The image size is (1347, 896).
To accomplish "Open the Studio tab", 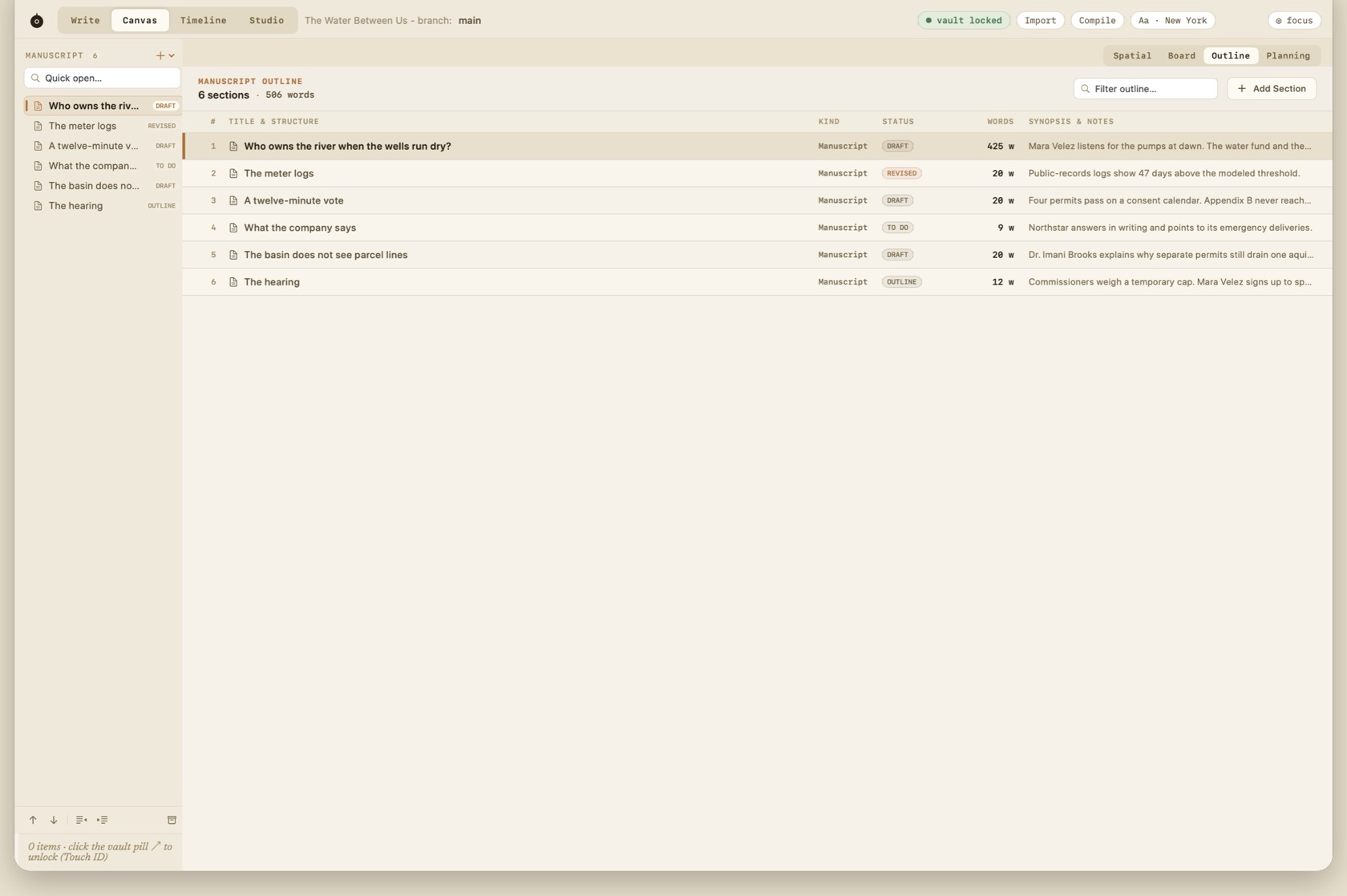I will click(266, 20).
